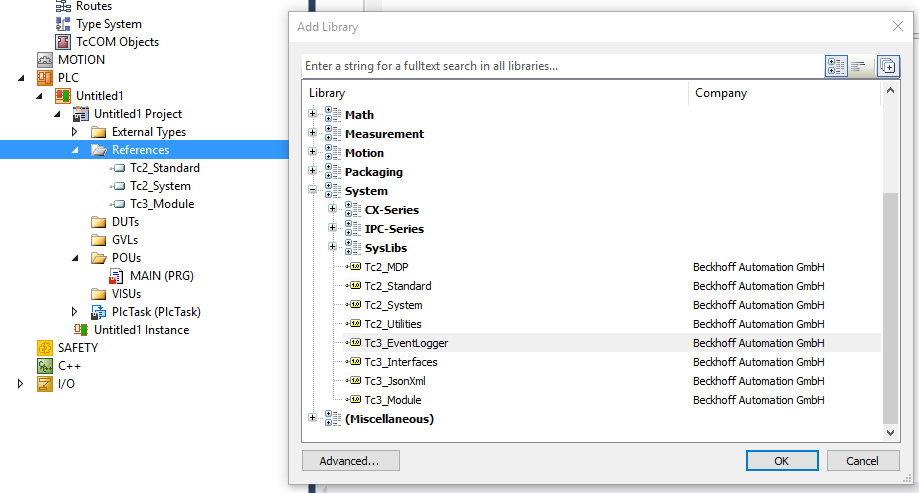The image size is (919, 493).
Task: Click the MAIN (PRG) program icon
Action: point(116,276)
